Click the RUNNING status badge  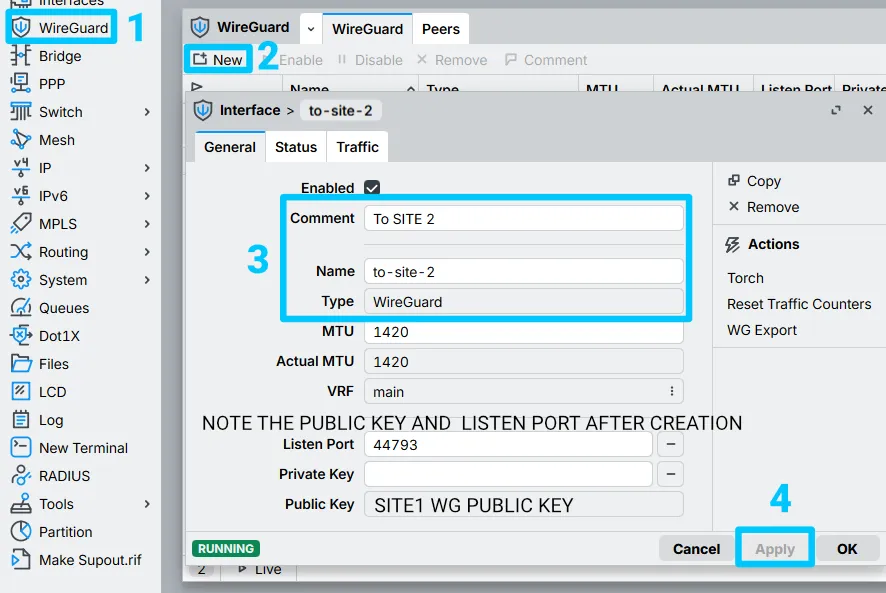(225, 548)
